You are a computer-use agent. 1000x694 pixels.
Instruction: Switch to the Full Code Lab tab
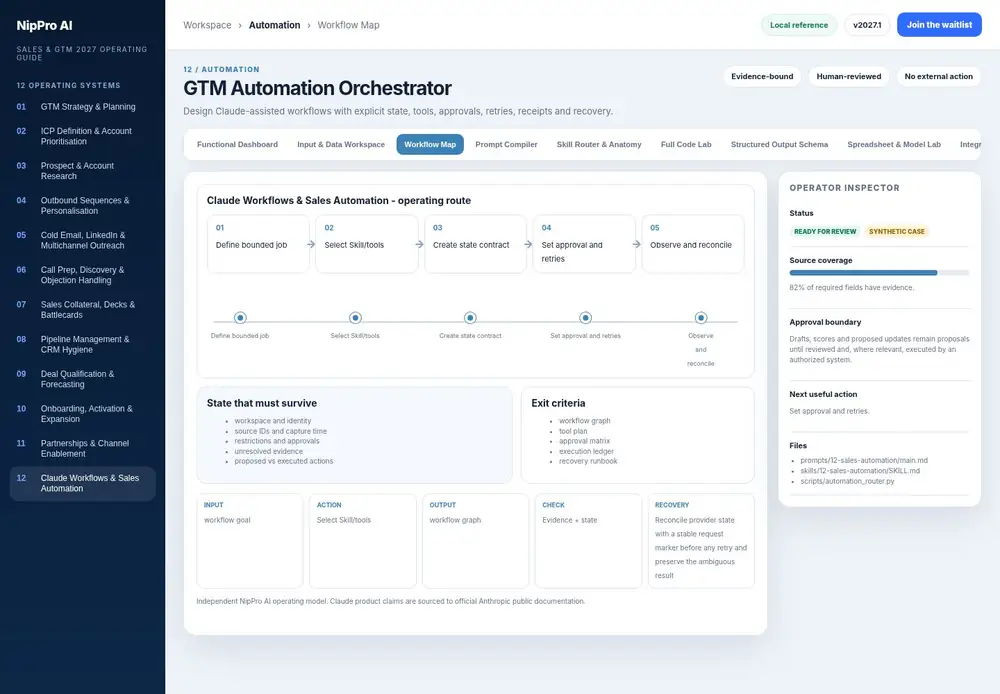click(686, 144)
